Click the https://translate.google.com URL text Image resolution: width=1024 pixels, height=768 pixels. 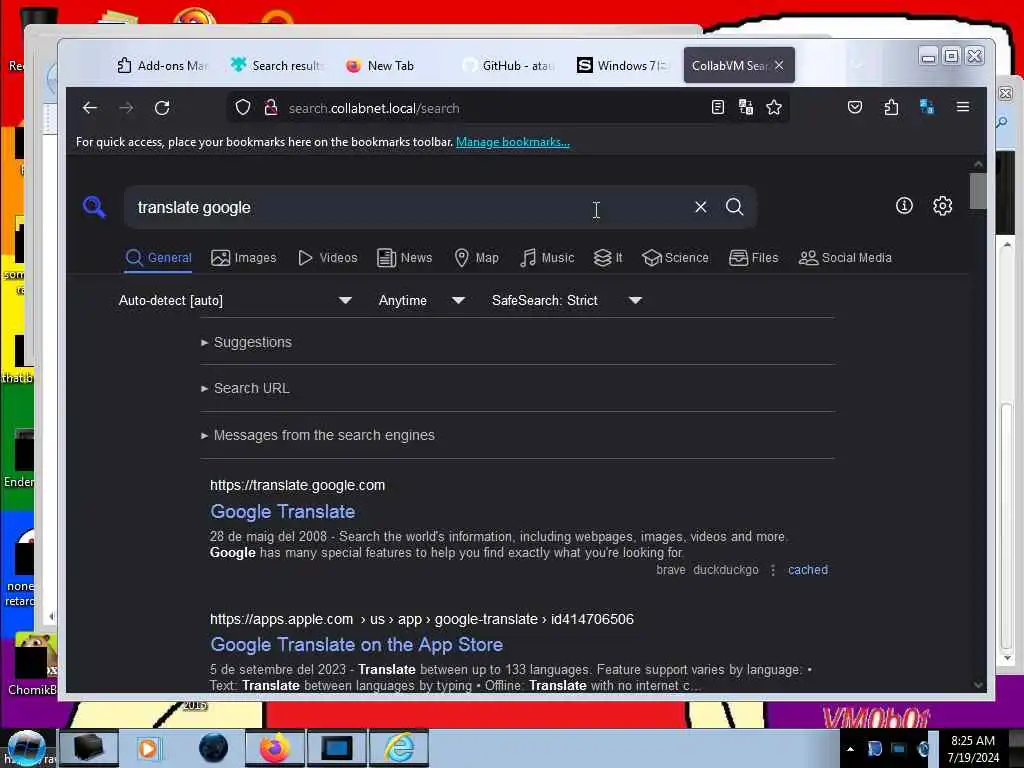pyautogui.click(x=298, y=485)
